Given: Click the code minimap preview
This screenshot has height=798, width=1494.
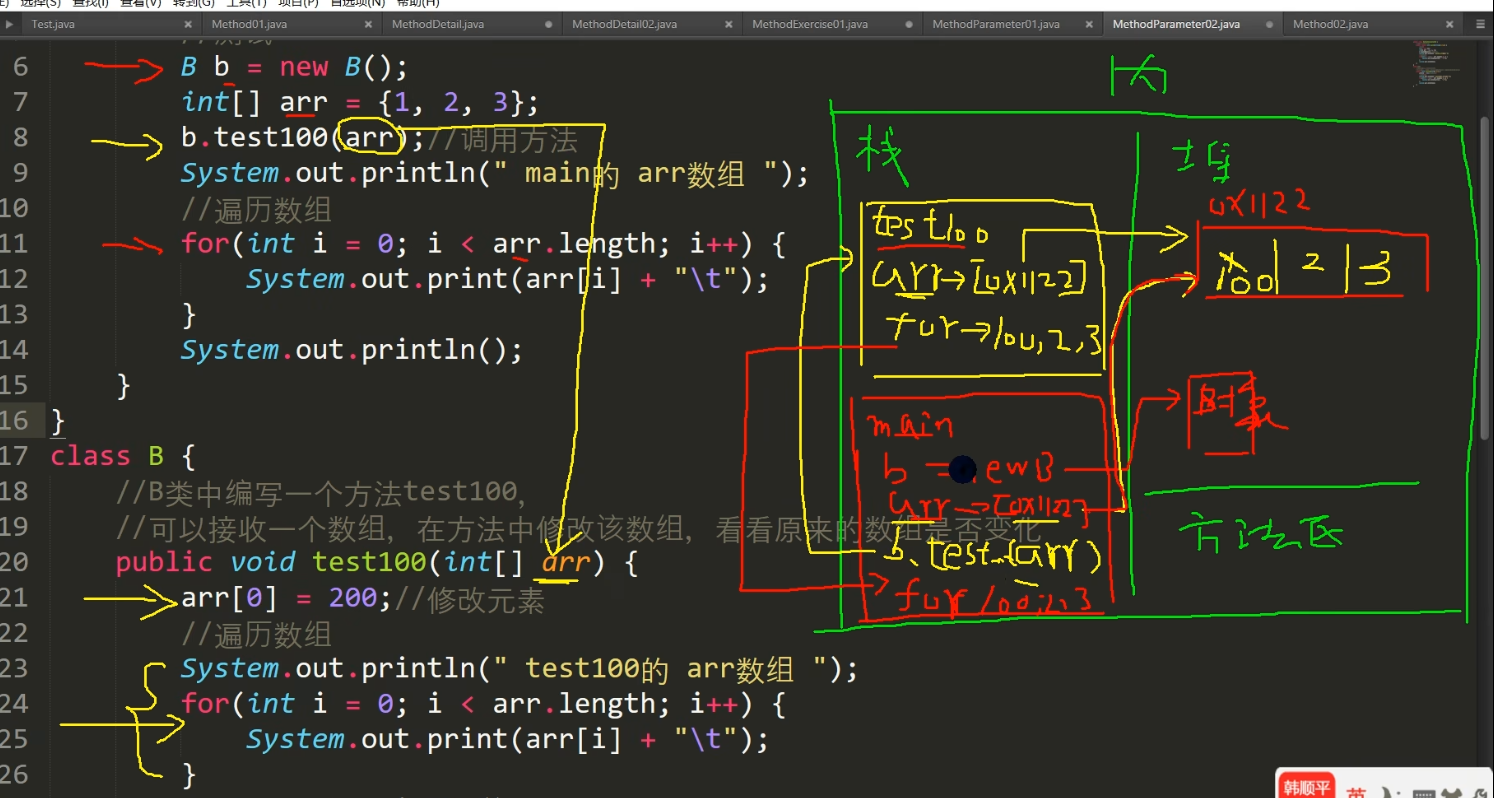Looking at the screenshot, I should pos(1437,62).
